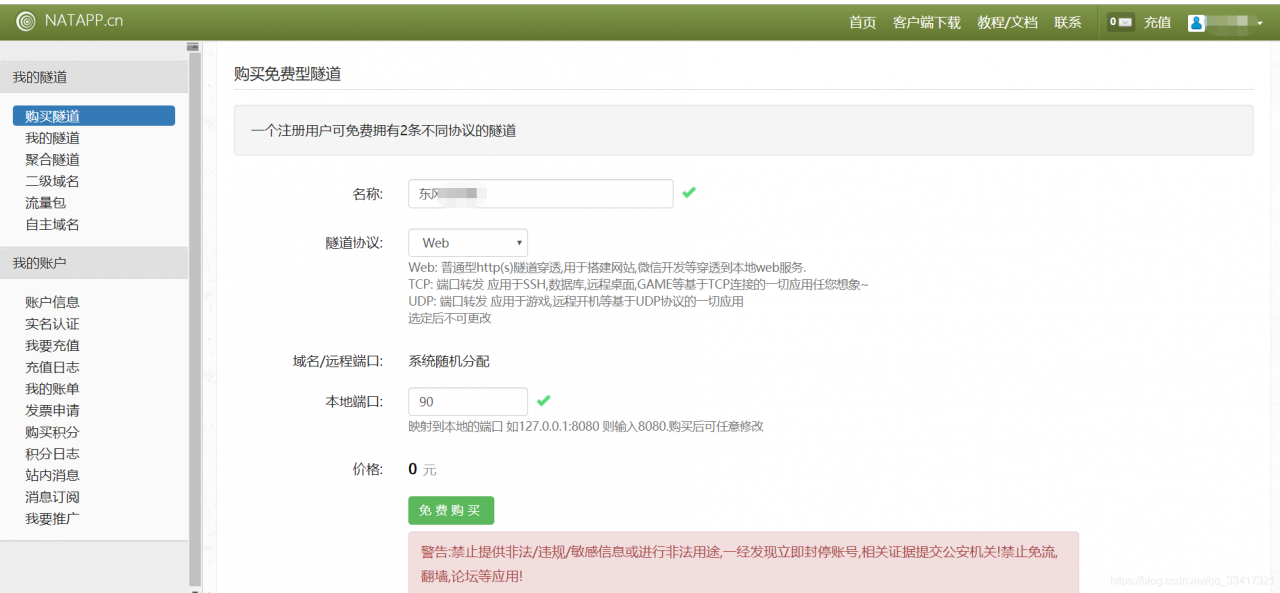Open 站内消息 sidebar link
The image size is (1280, 593).
click(x=52, y=475)
